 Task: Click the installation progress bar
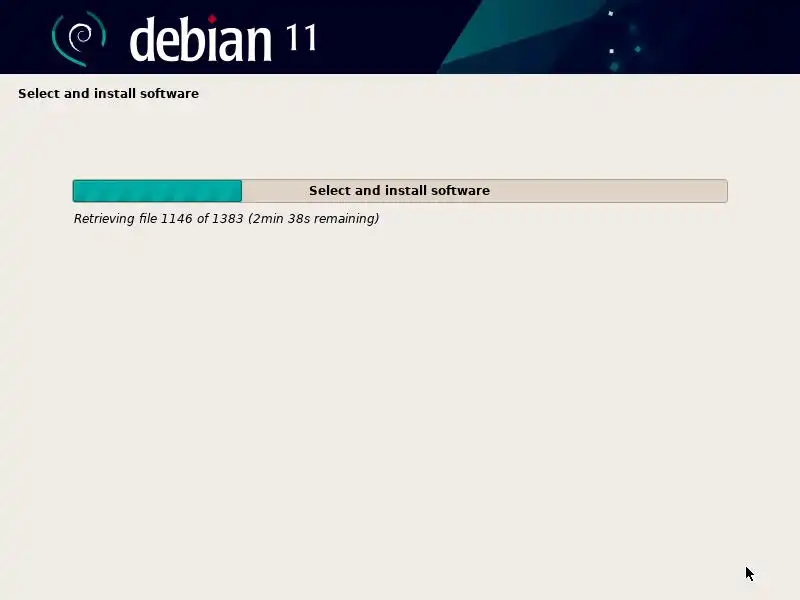400,191
